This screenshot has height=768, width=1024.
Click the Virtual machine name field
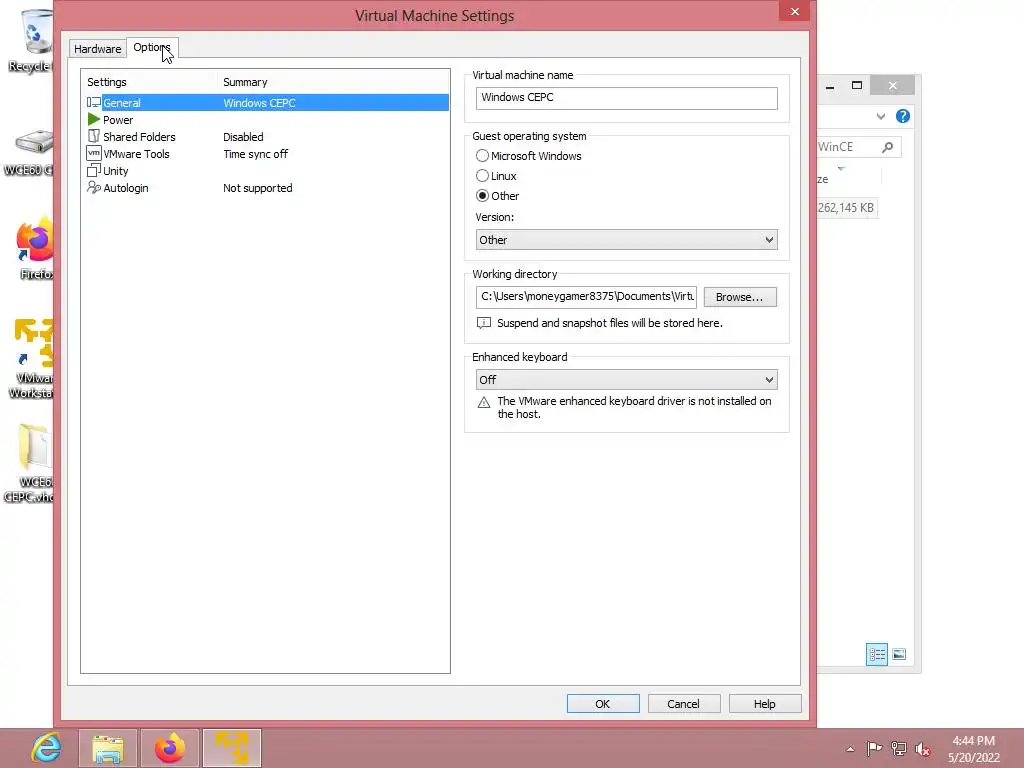[x=626, y=98]
